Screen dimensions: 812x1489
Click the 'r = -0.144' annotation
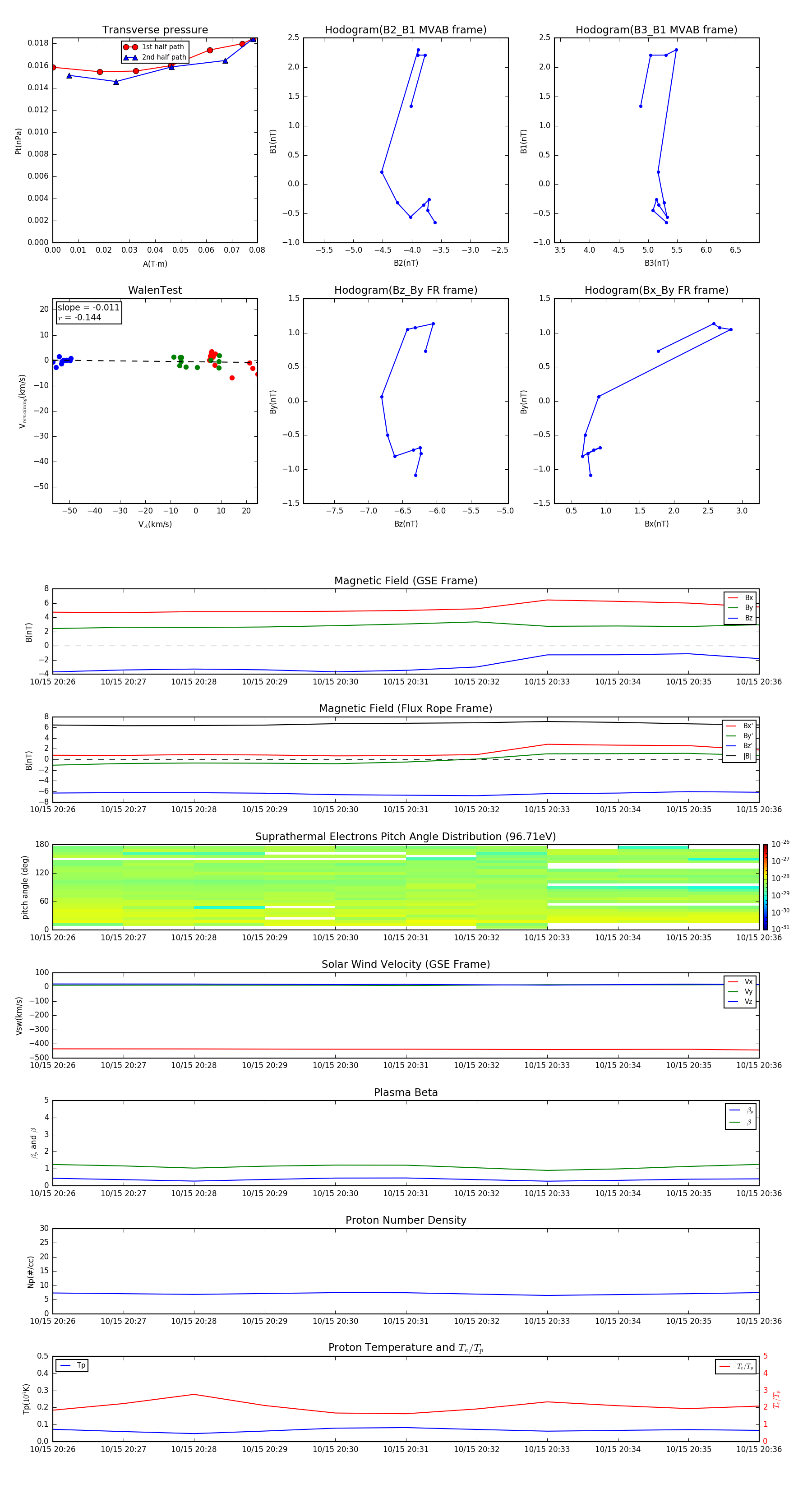[x=79, y=318]
